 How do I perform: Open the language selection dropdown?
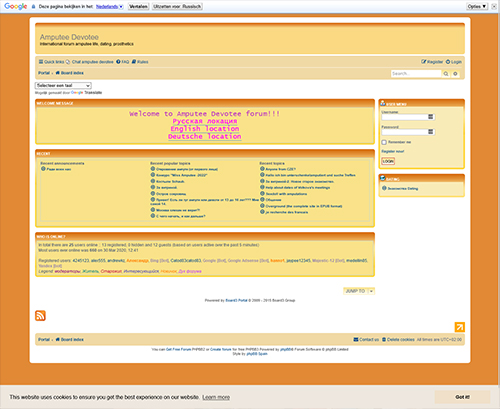[x=63, y=85]
